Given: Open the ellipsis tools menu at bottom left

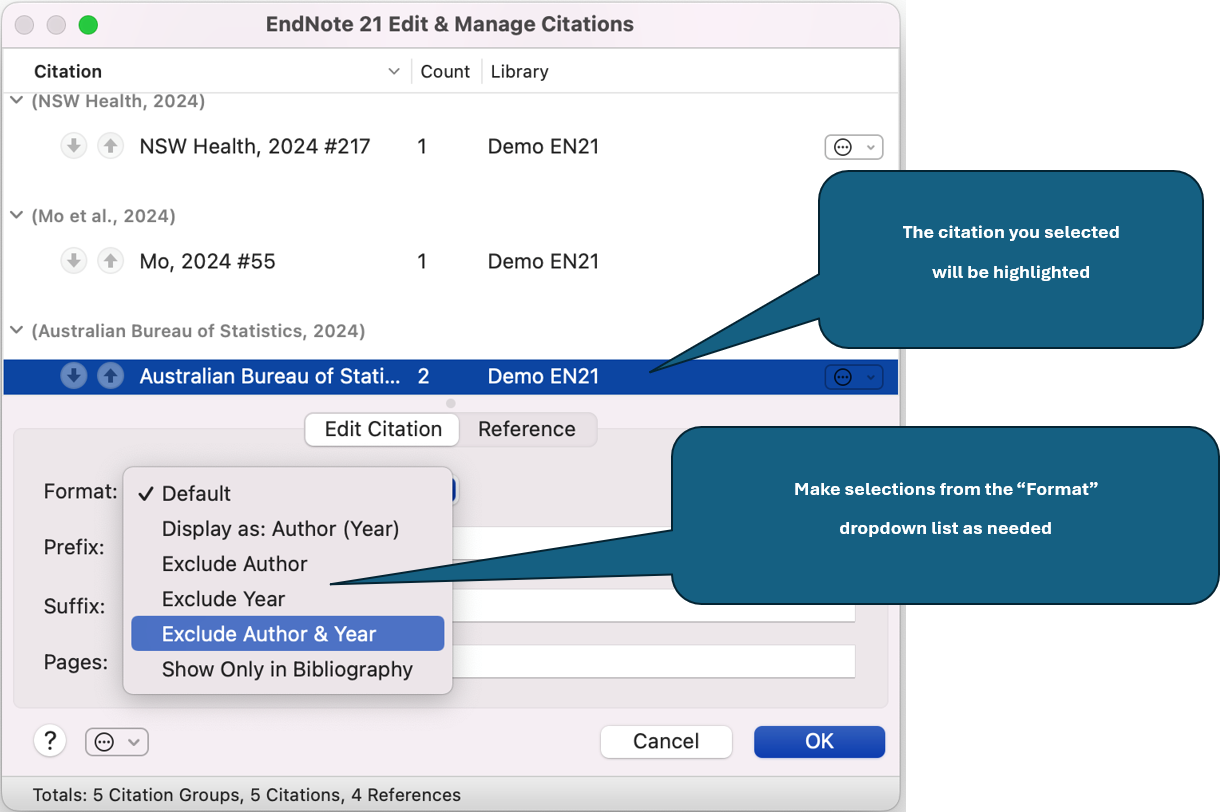Looking at the screenshot, I should [117, 741].
